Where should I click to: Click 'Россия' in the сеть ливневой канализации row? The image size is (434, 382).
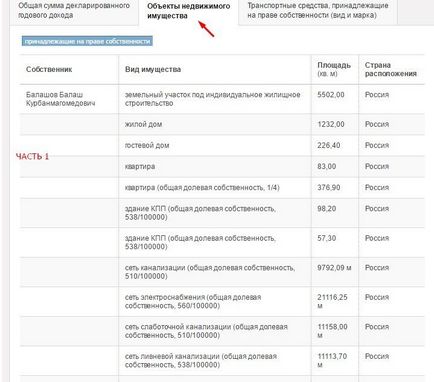pyautogui.click(x=377, y=356)
